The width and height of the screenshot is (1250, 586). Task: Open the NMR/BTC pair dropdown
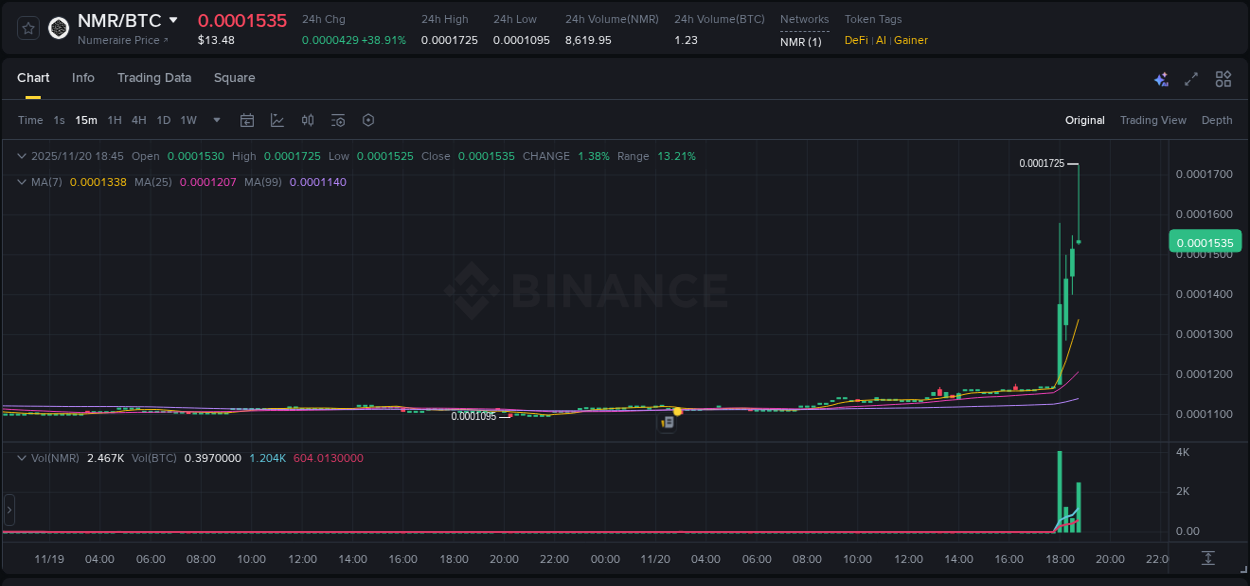176,19
